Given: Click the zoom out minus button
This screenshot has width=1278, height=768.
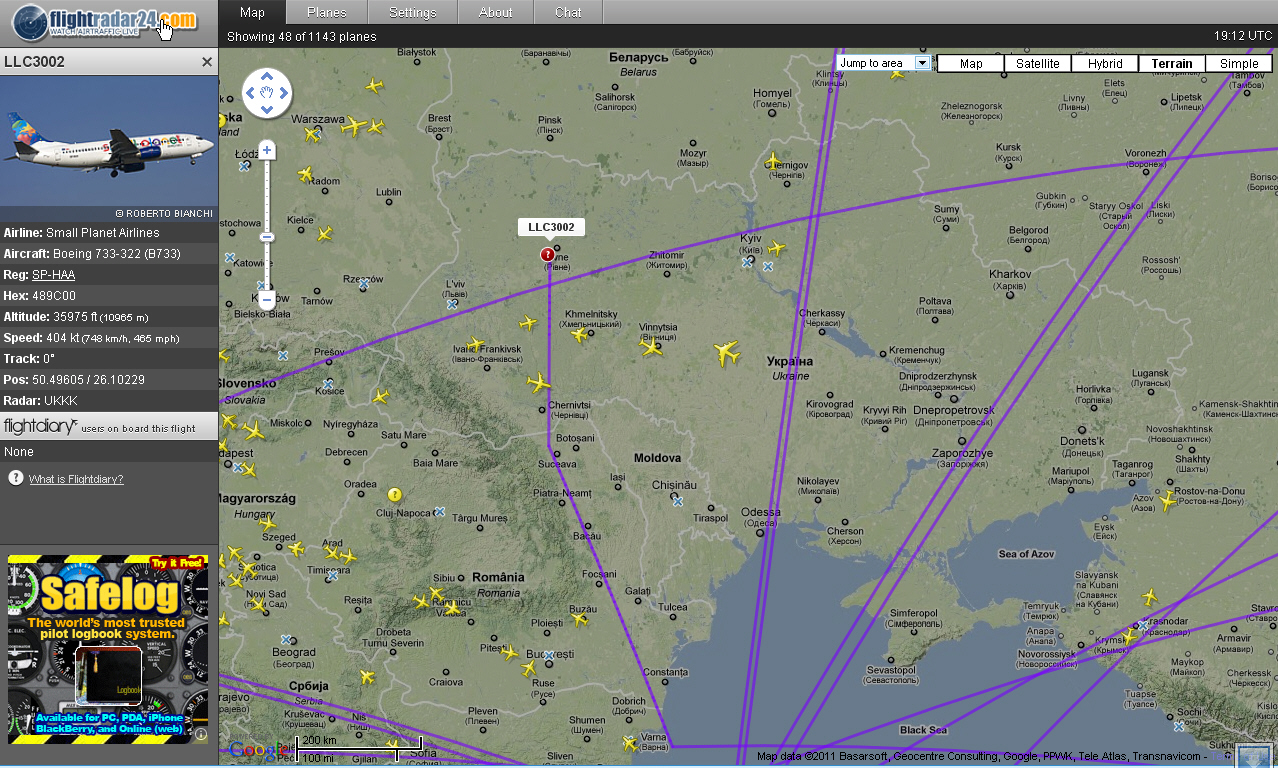Looking at the screenshot, I should tap(267, 299).
